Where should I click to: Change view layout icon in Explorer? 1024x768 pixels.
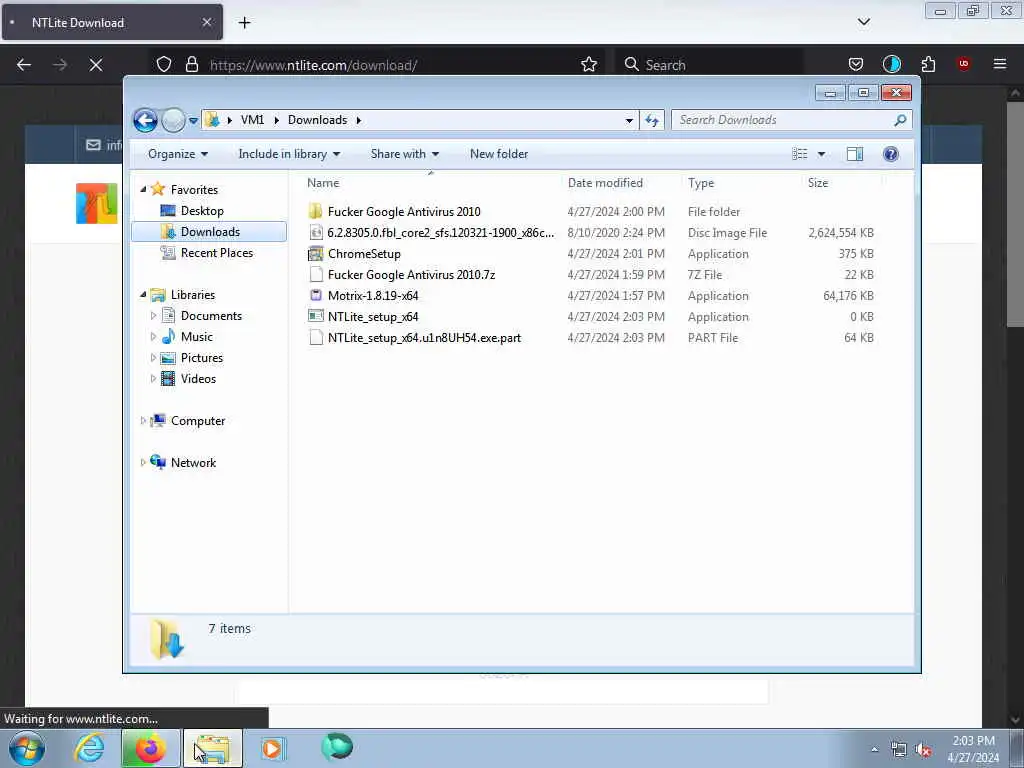click(x=799, y=154)
